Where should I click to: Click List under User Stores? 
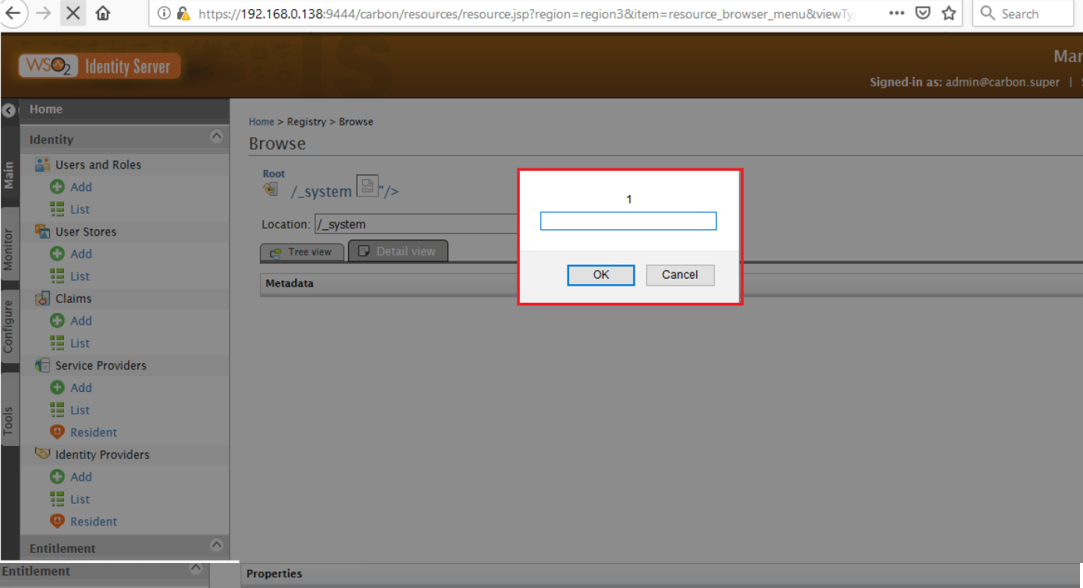point(79,276)
